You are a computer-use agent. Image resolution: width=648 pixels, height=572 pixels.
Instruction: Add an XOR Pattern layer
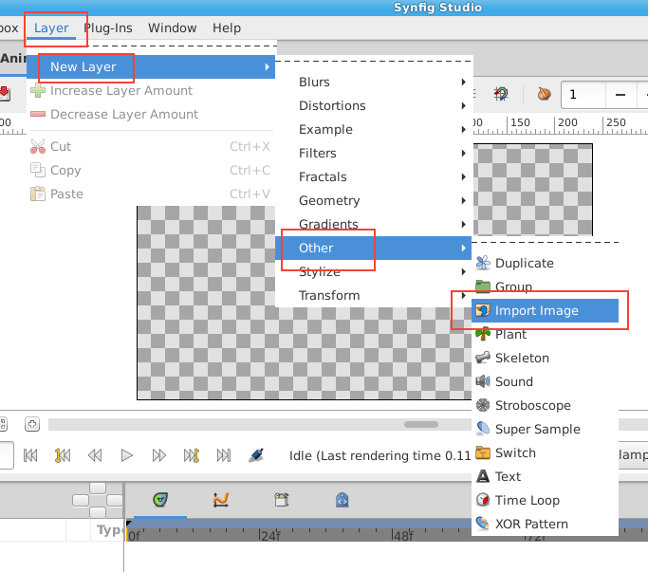pos(545,524)
